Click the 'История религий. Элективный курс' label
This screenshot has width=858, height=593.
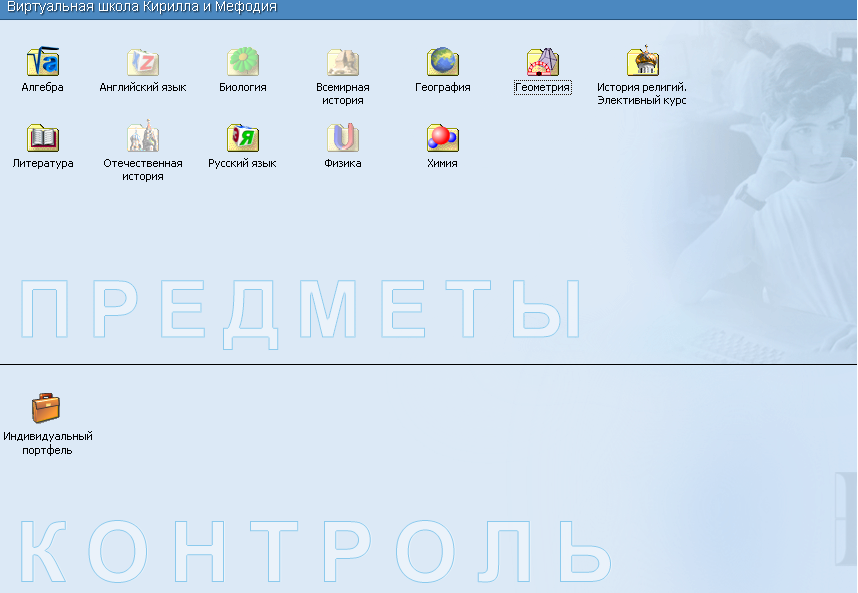pyautogui.click(x=642, y=94)
